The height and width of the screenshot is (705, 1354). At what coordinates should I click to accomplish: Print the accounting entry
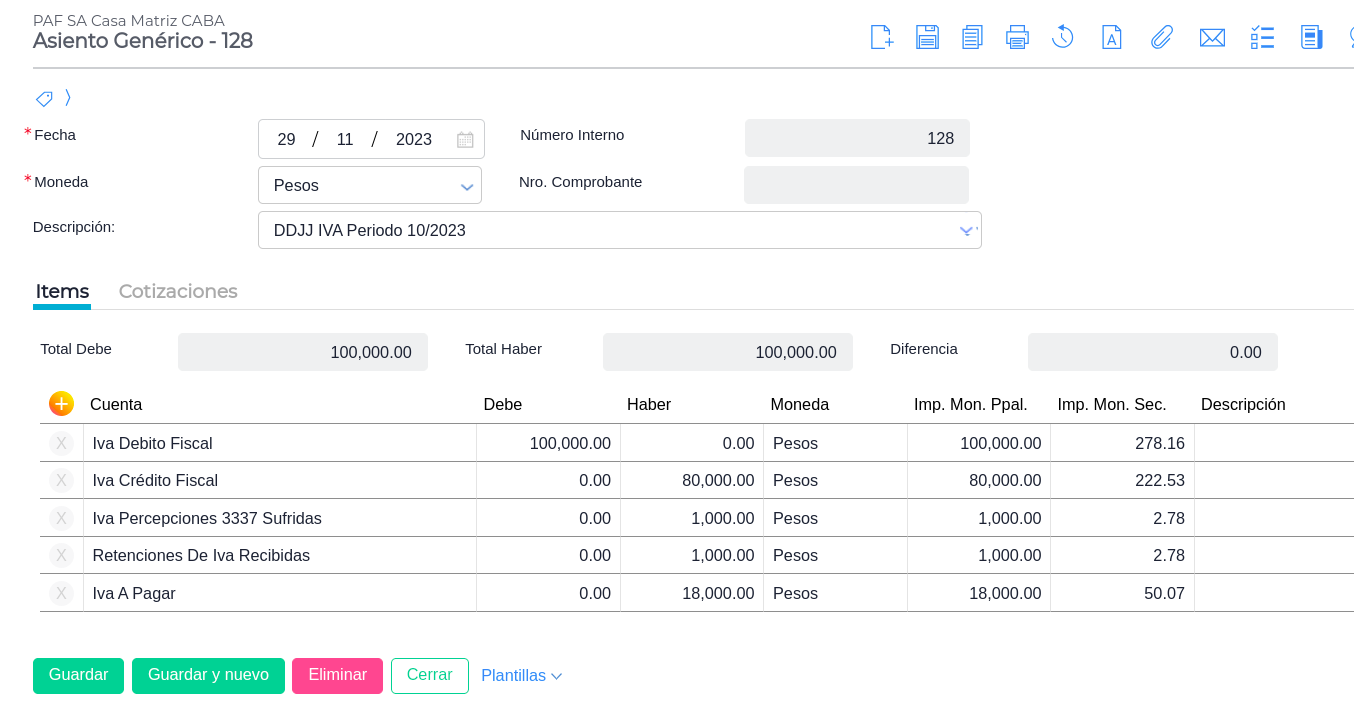tap(1017, 38)
